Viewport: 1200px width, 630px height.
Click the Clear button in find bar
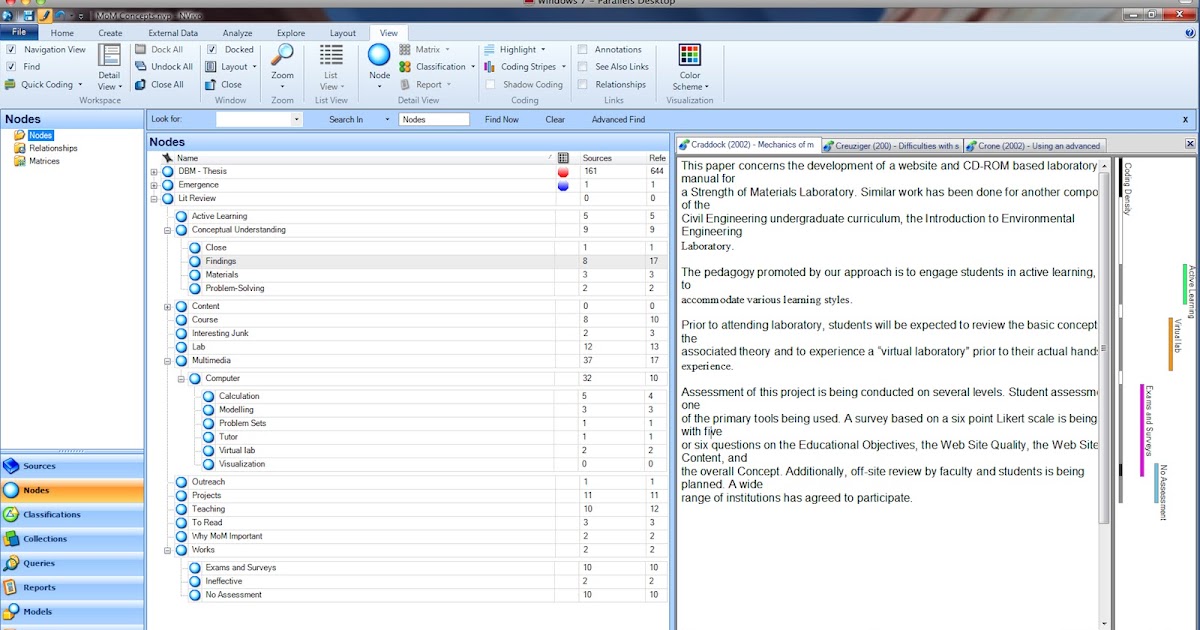coord(555,119)
